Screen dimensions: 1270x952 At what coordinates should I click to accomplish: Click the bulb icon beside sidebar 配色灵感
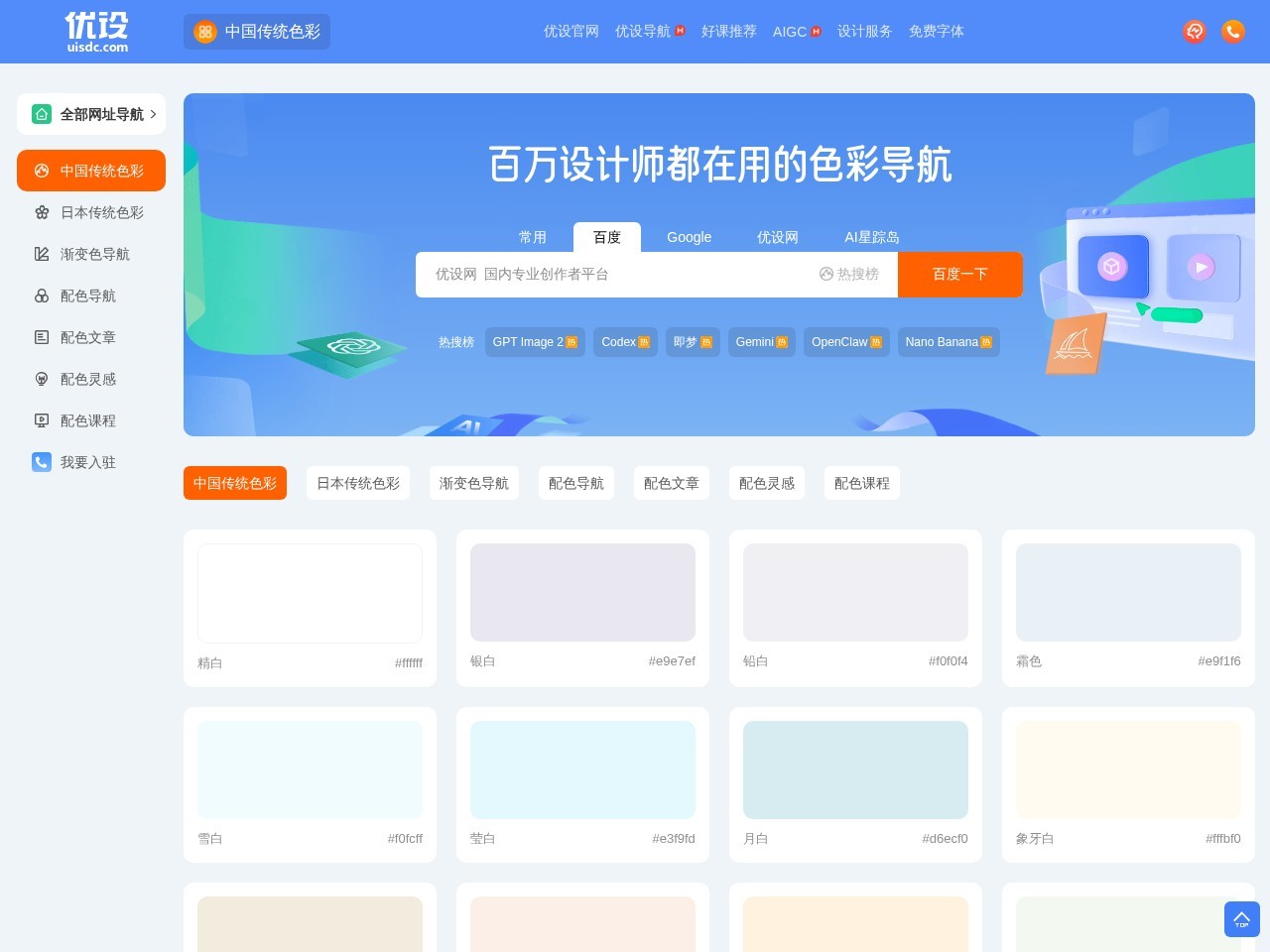click(x=42, y=379)
